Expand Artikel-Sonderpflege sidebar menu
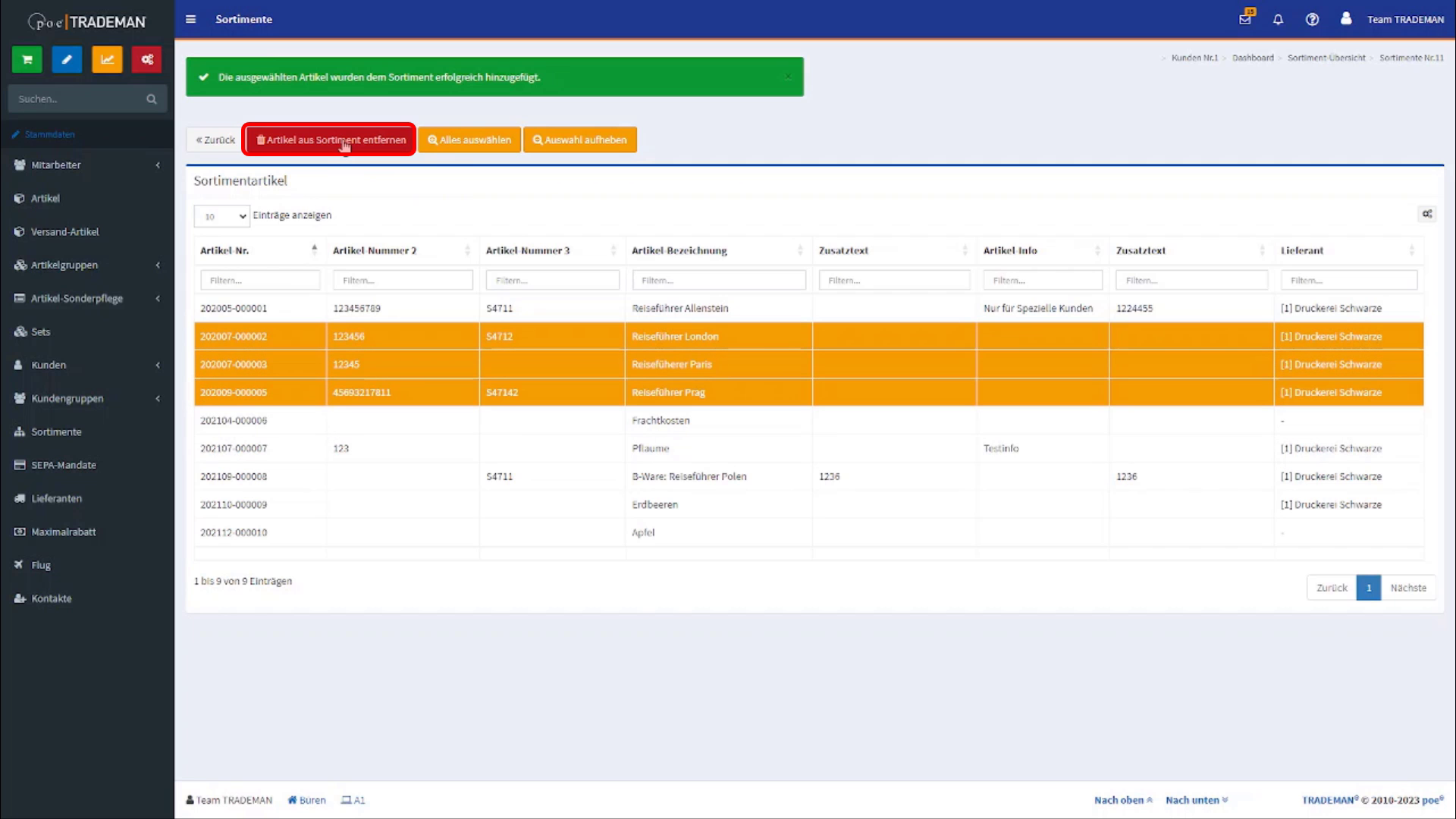The width and height of the screenshot is (1456, 819). point(87,298)
